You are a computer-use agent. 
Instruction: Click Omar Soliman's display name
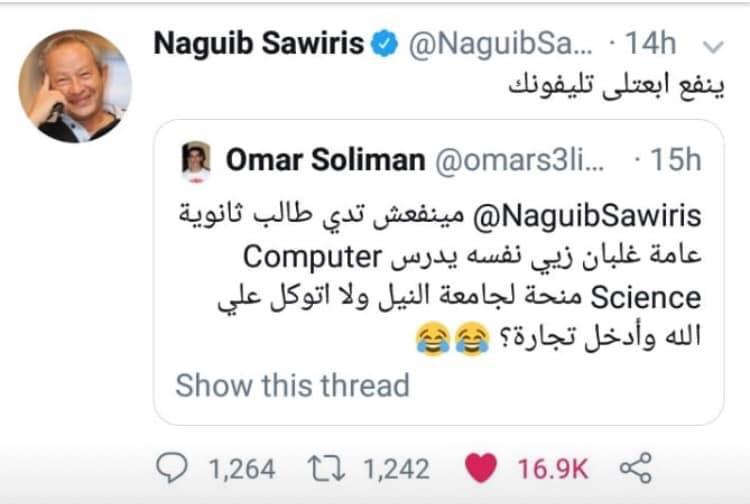[322, 160]
